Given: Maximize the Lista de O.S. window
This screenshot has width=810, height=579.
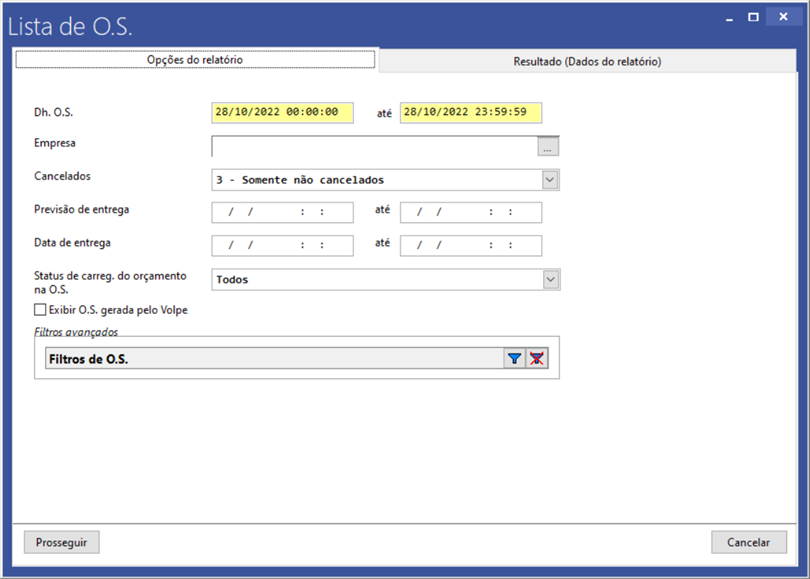Looking at the screenshot, I should (x=753, y=17).
